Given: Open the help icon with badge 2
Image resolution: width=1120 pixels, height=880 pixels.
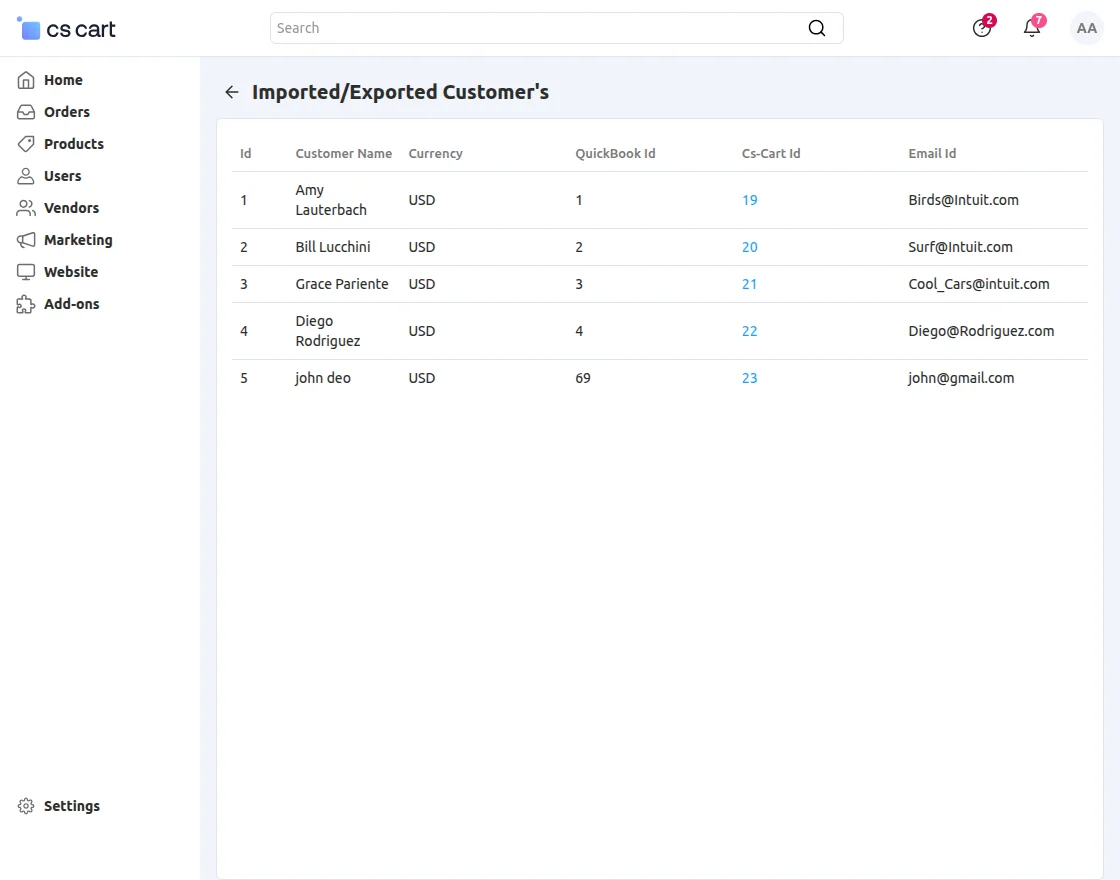Looking at the screenshot, I should 982,28.
